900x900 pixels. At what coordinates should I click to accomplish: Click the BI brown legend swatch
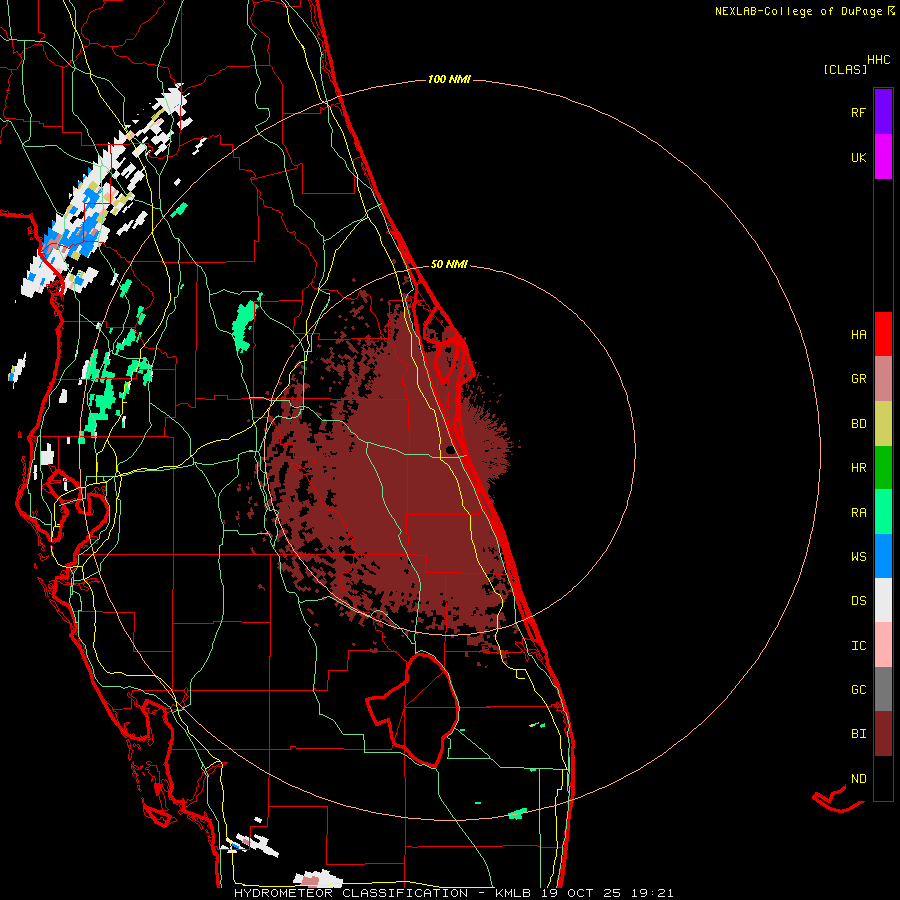pos(883,734)
